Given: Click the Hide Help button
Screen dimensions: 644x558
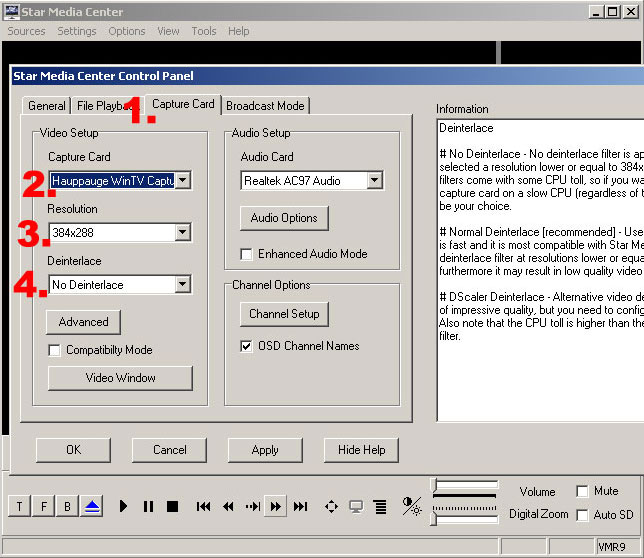Looking at the screenshot, I should point(361,450).
